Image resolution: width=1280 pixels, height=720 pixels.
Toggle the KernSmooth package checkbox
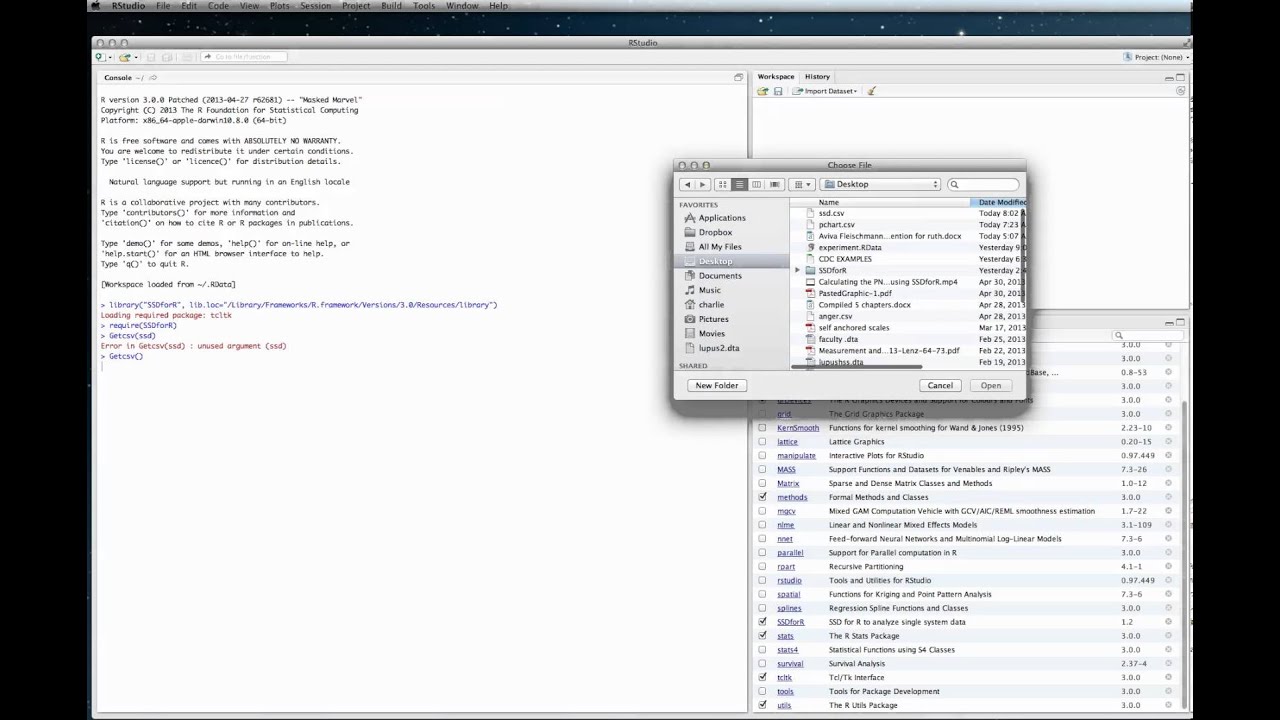(x=762, y=428)
